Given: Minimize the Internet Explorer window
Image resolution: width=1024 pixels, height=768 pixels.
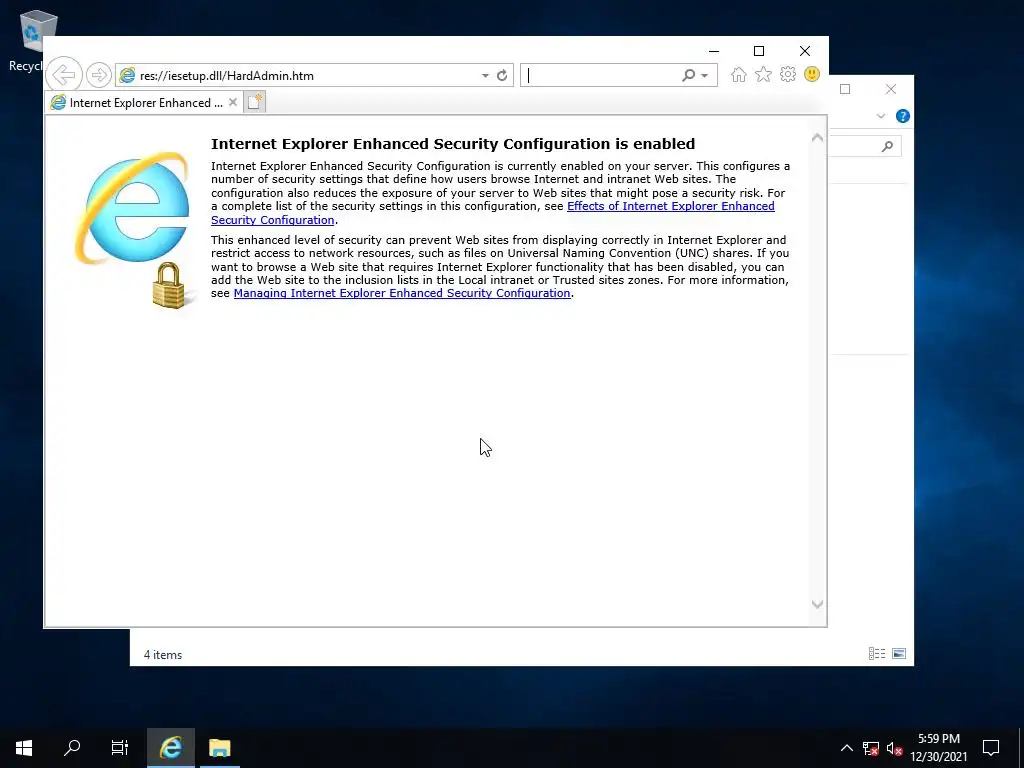Looking at the screenshot, I should tap(714, 51).
